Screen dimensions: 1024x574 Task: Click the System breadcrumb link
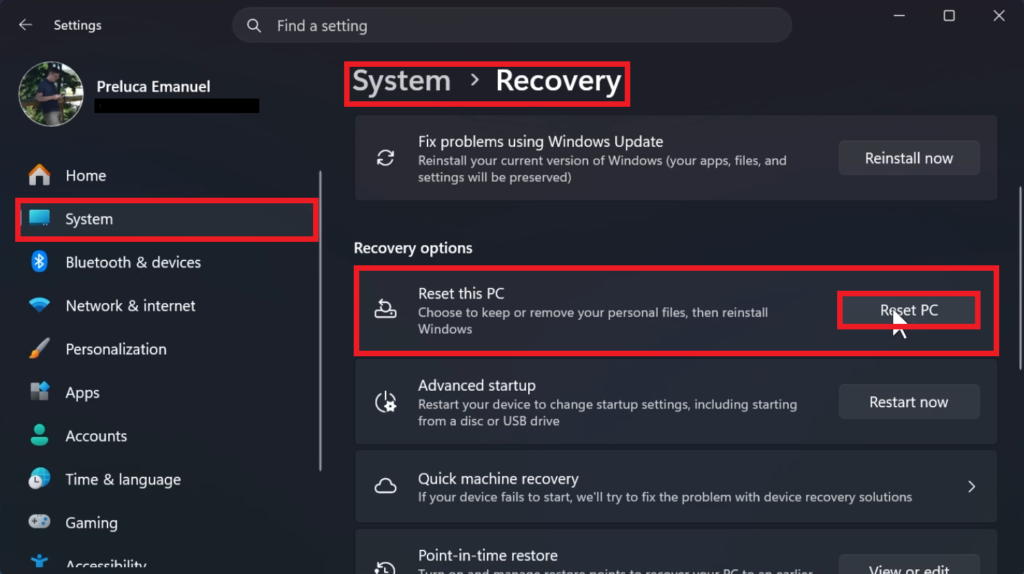[x=402, y=81]
